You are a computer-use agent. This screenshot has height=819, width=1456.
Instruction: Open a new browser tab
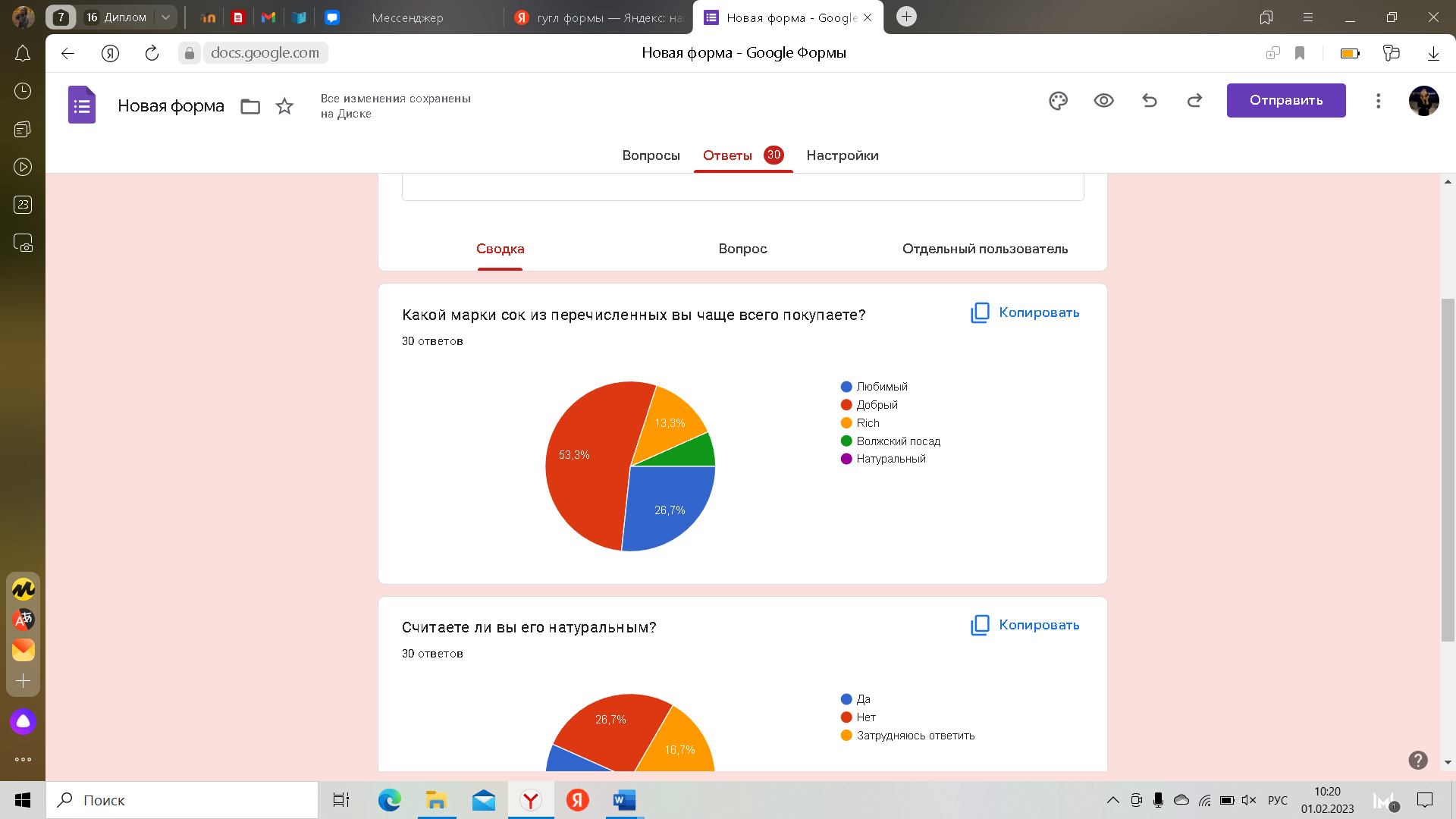click(906, 17)
